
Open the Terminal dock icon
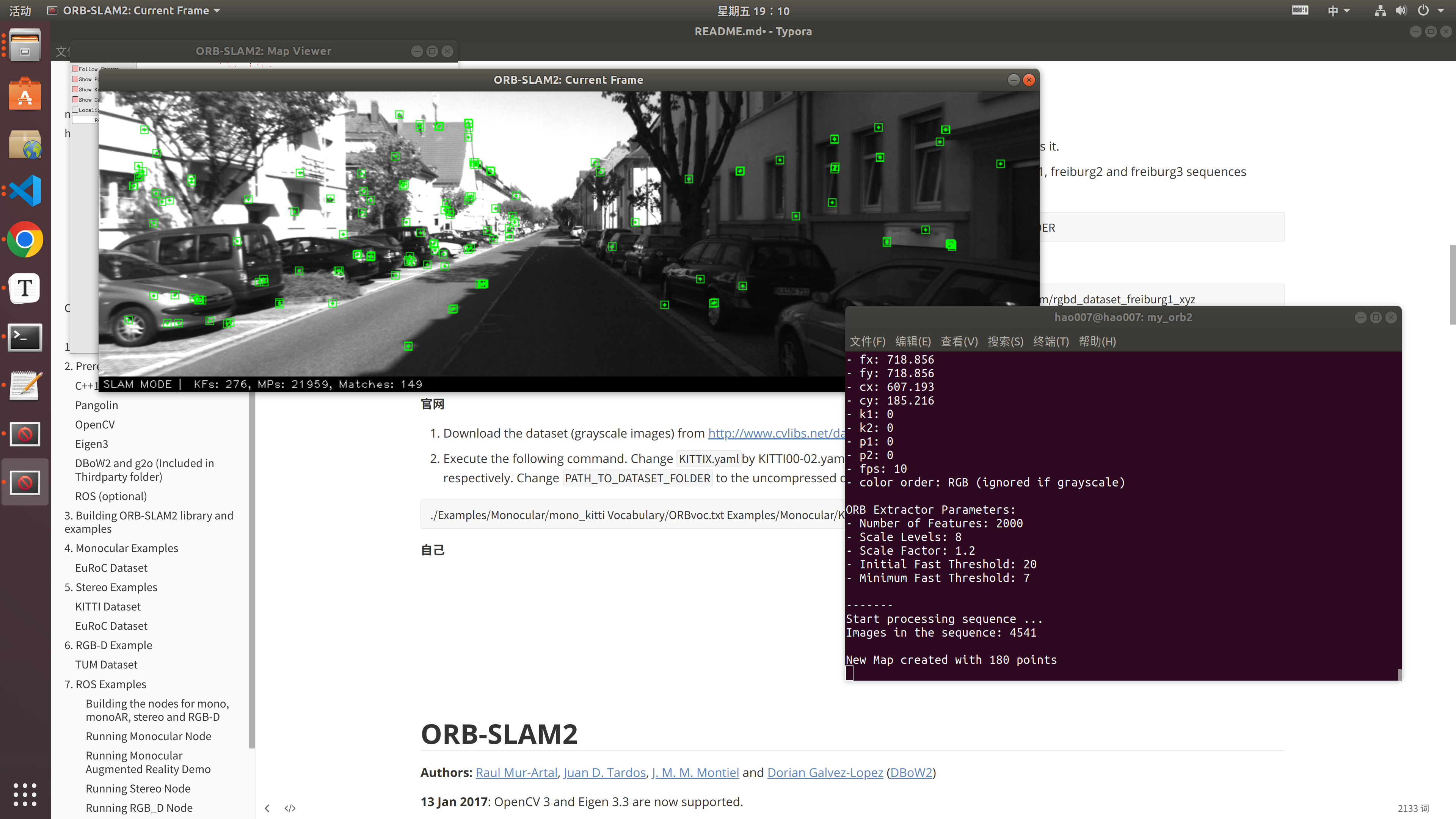(x=25, y=337)
